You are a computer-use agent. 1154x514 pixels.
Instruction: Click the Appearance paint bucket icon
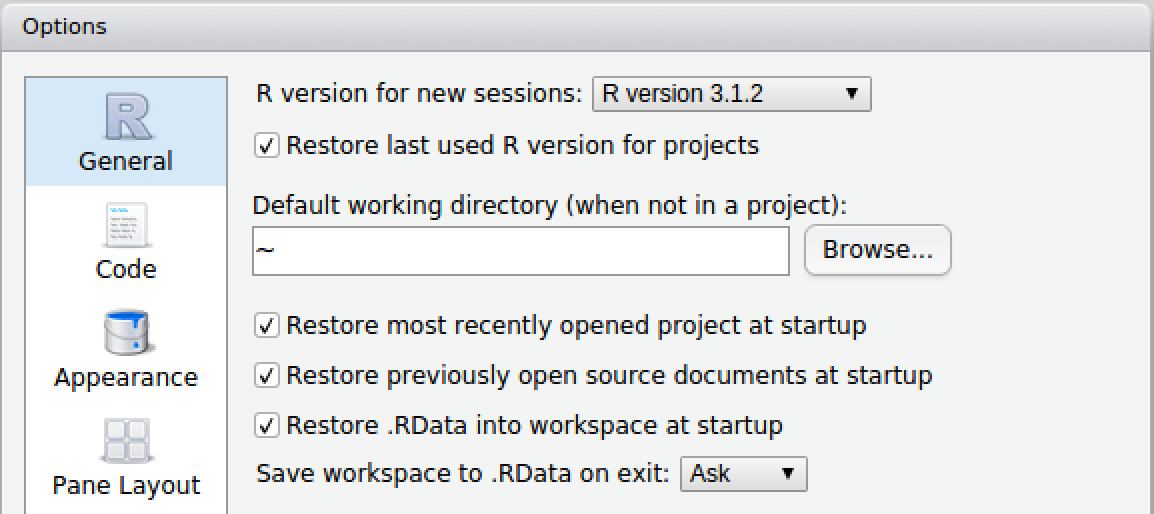(x=126, y=334)
